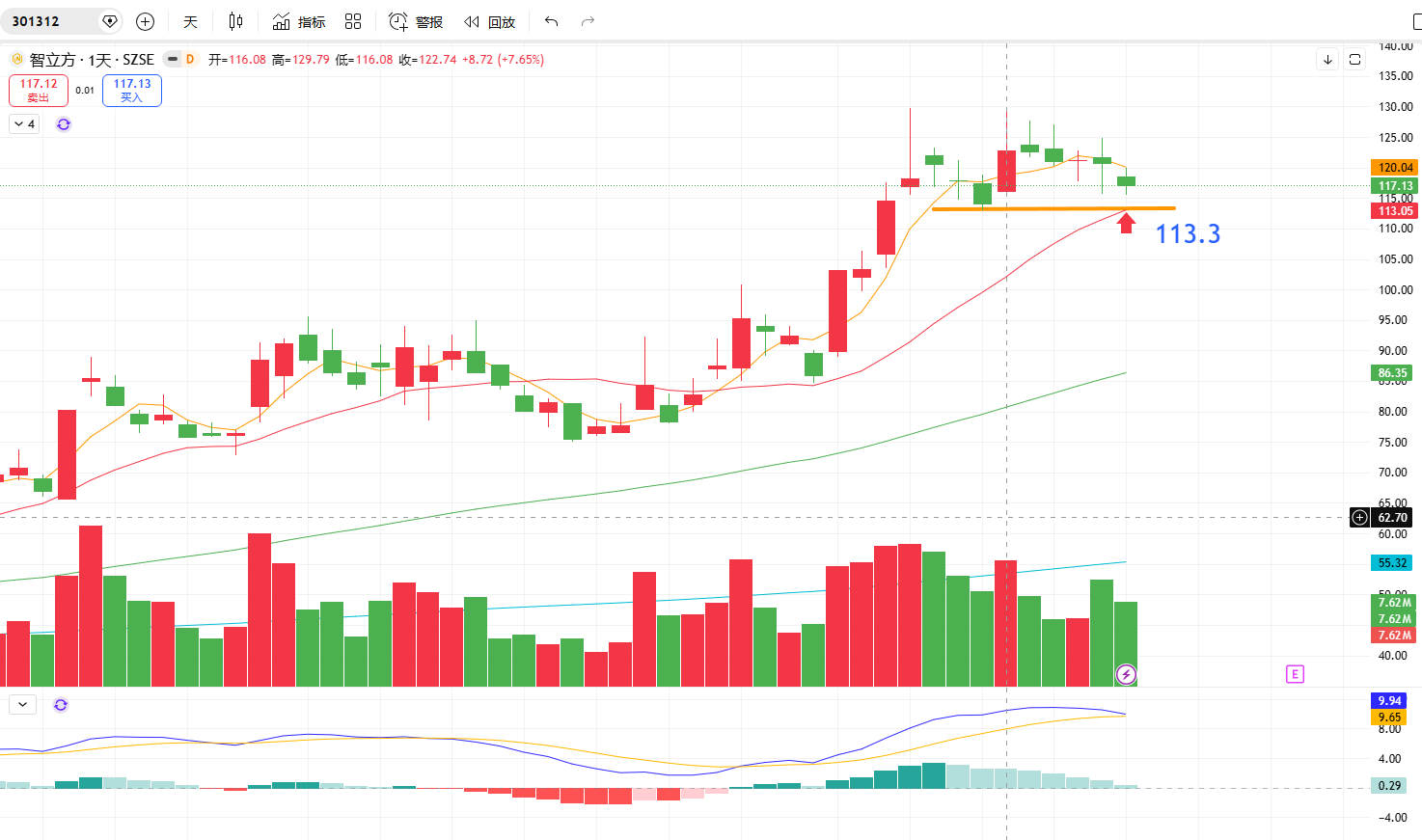This screenshot has width=1422, height=840.
Task: Click the 开=116.08 open price value
Action: tap(237, 60)
